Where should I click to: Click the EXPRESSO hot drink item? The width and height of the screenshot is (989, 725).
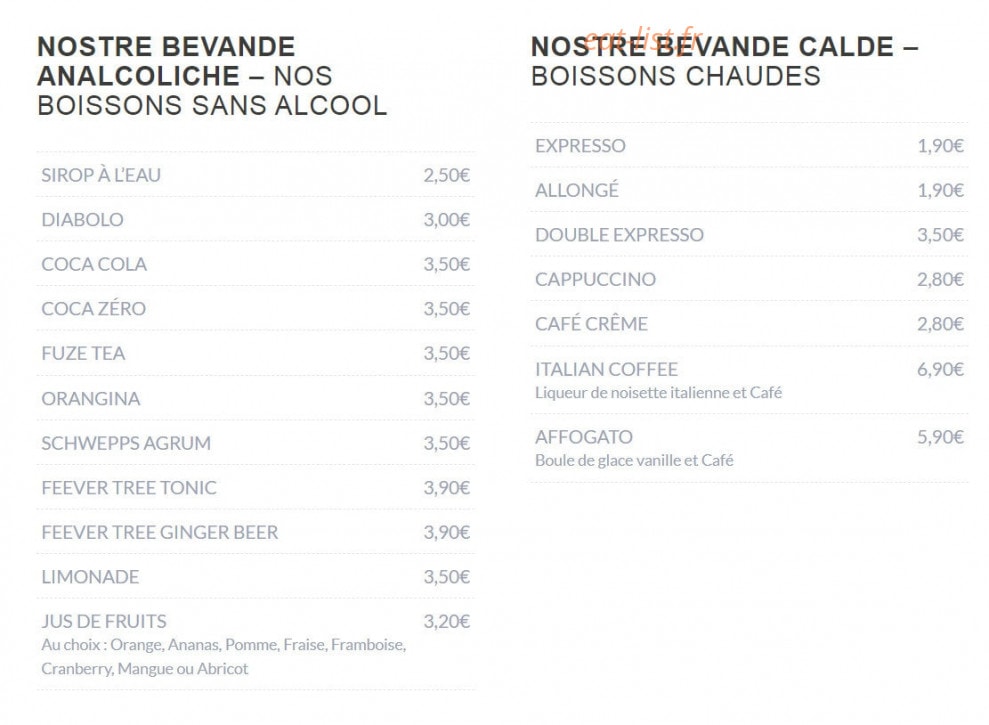749,146
